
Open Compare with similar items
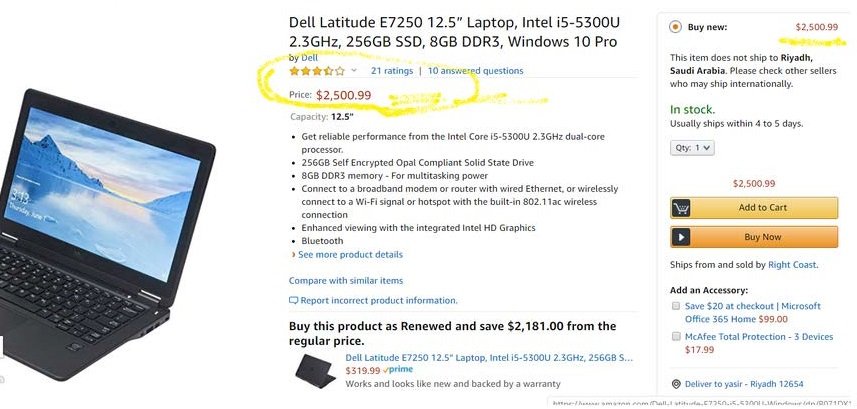tap(346, 280)
